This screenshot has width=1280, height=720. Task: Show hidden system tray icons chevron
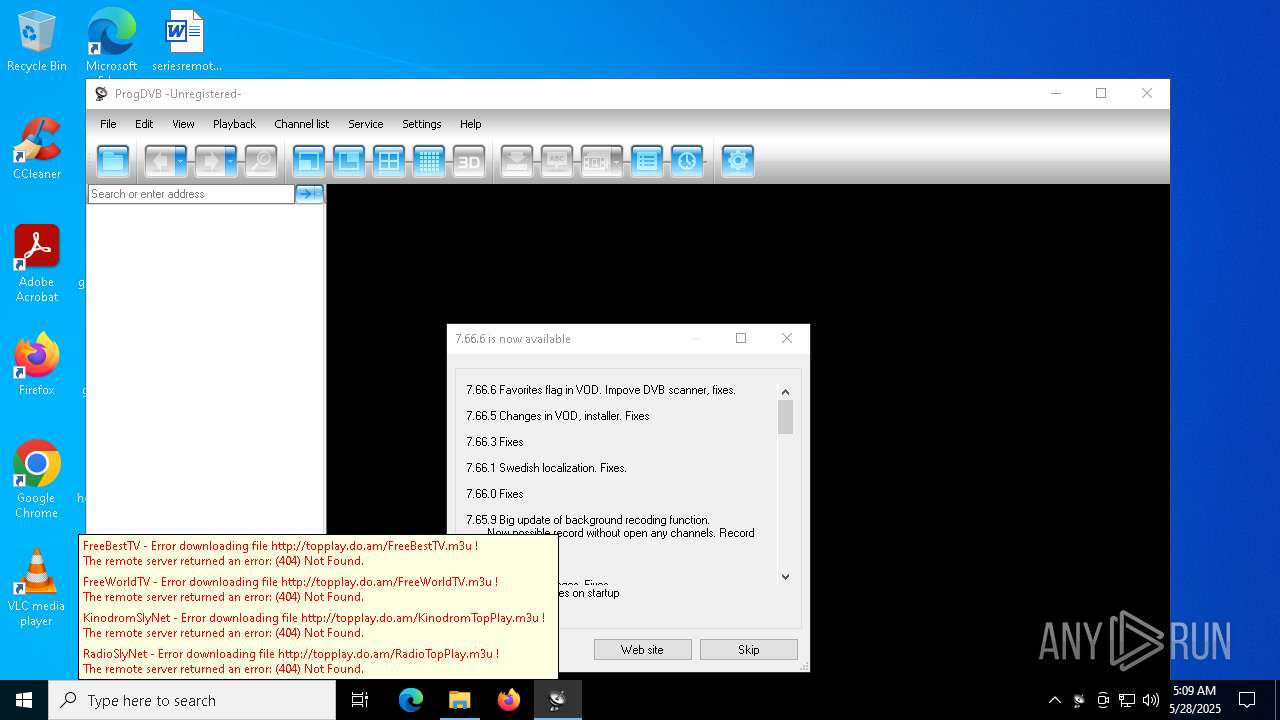(x=1054, y=700)
